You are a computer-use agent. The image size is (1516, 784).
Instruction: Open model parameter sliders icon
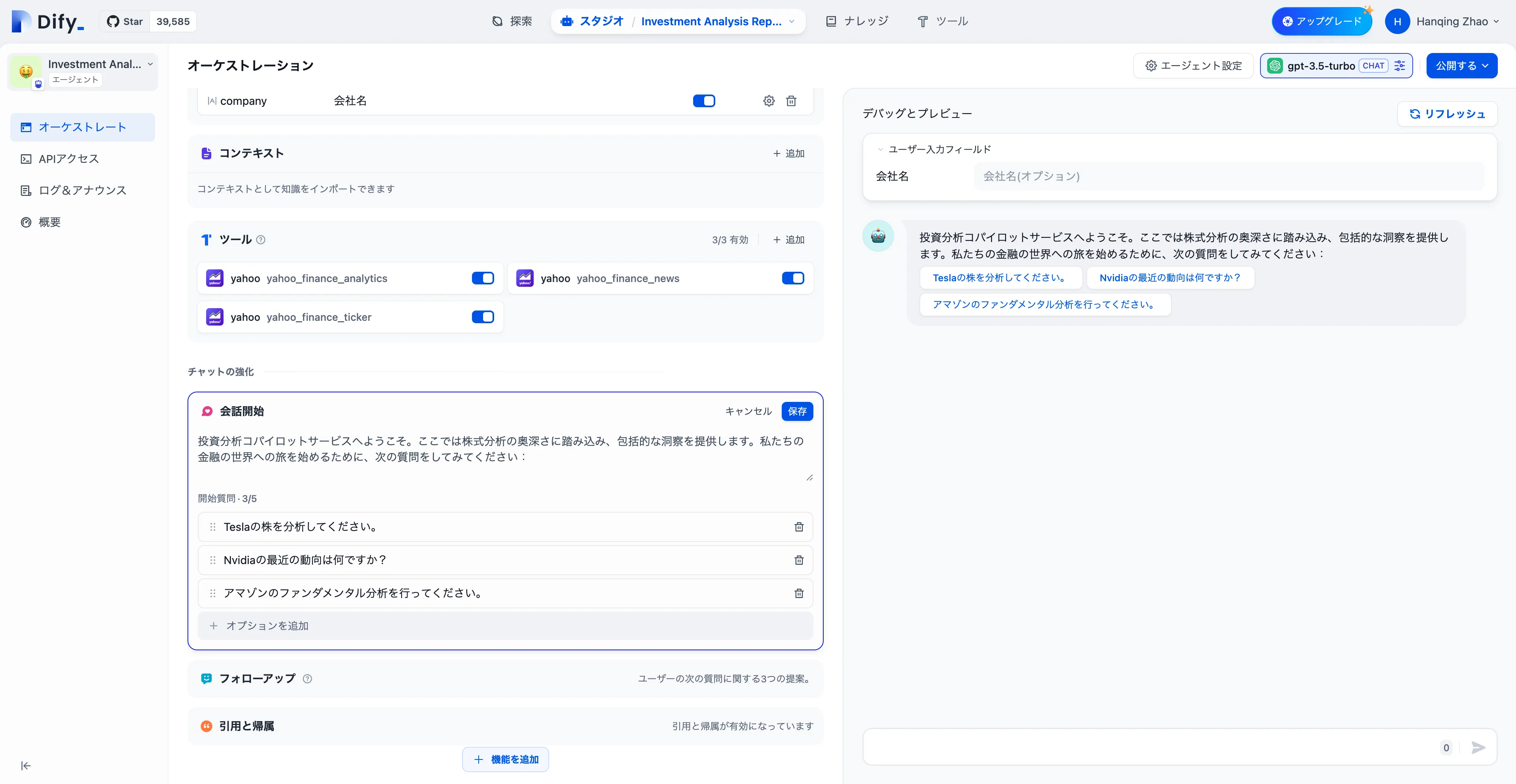tap(1400, 66)
